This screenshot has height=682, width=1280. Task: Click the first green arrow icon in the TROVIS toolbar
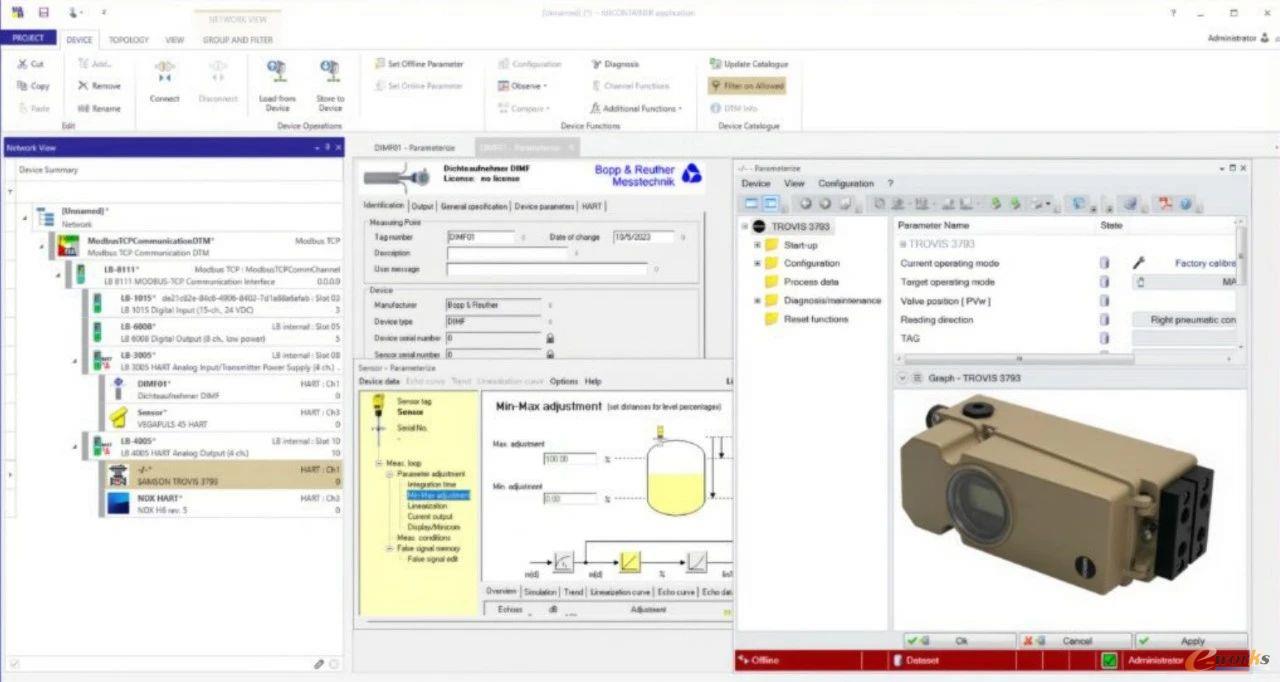995,204
